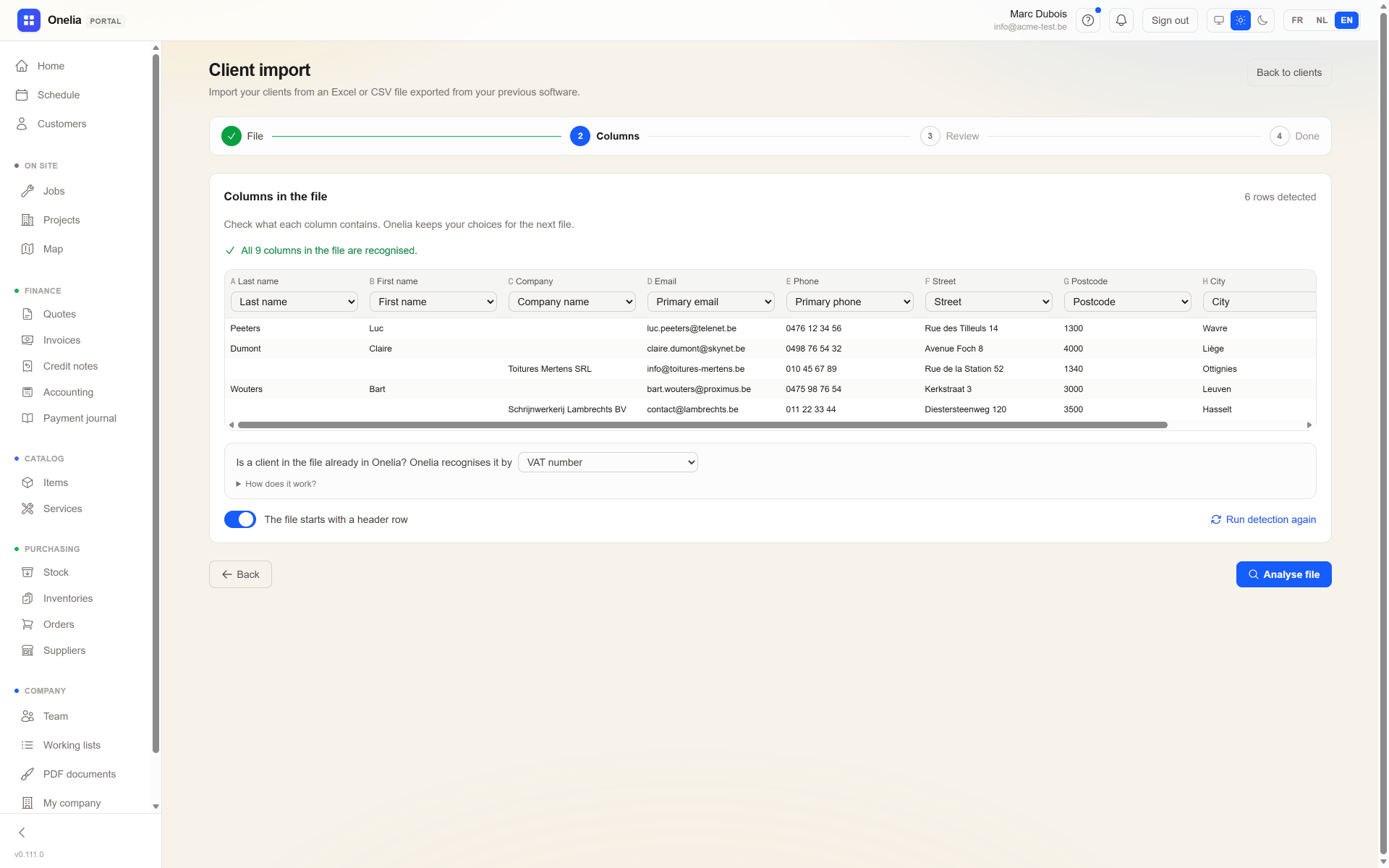Open the Inventories clipboard icon
The height and width of the screenshot is (868, 1389).
click(x=27, y=598)
